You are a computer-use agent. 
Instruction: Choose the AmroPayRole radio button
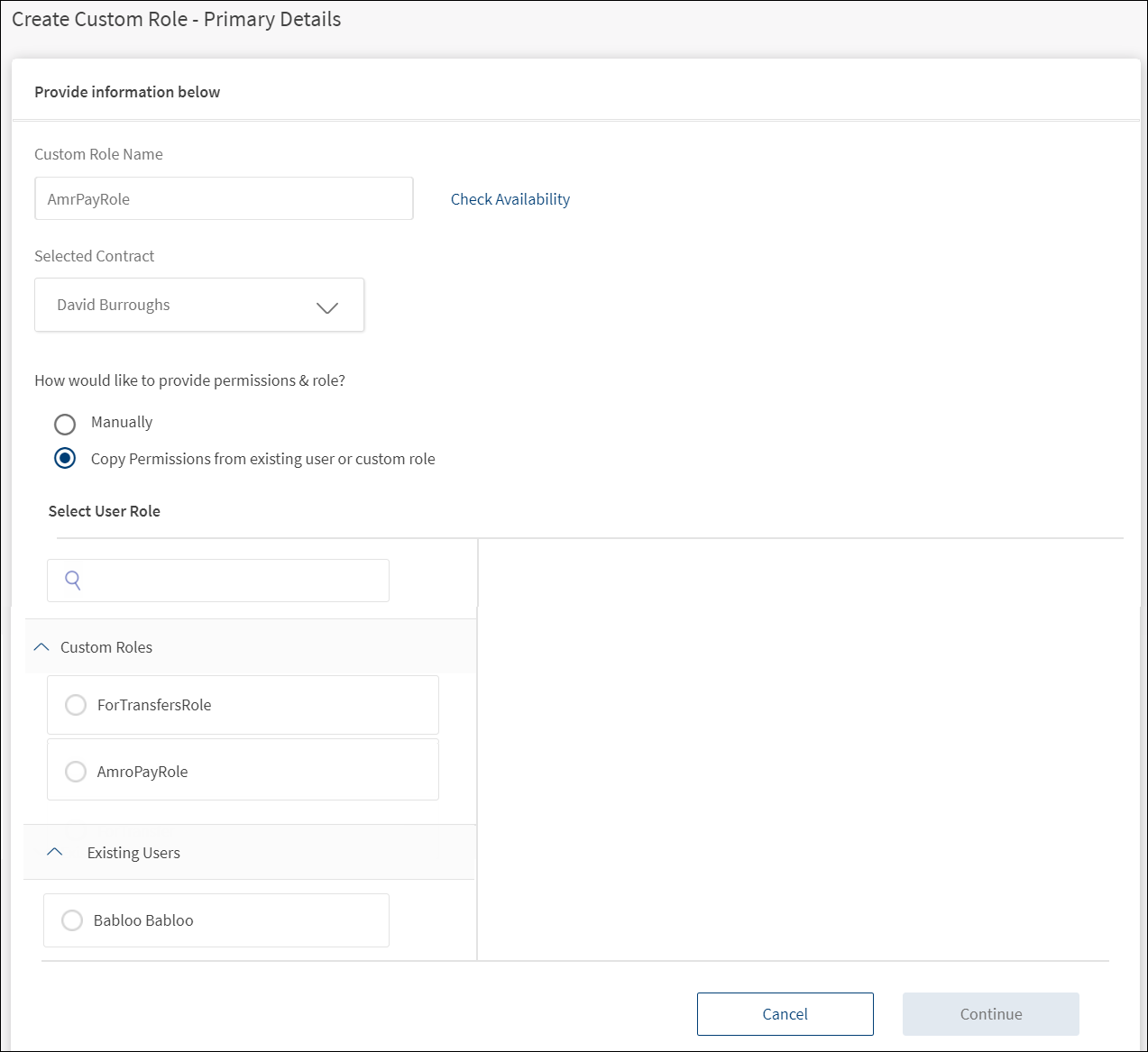(76, 772)
